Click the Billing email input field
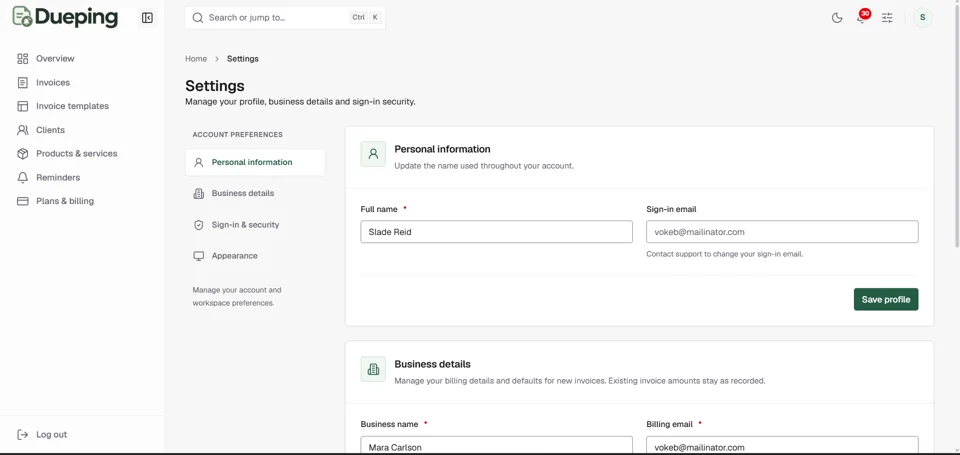 pos(782,445)
